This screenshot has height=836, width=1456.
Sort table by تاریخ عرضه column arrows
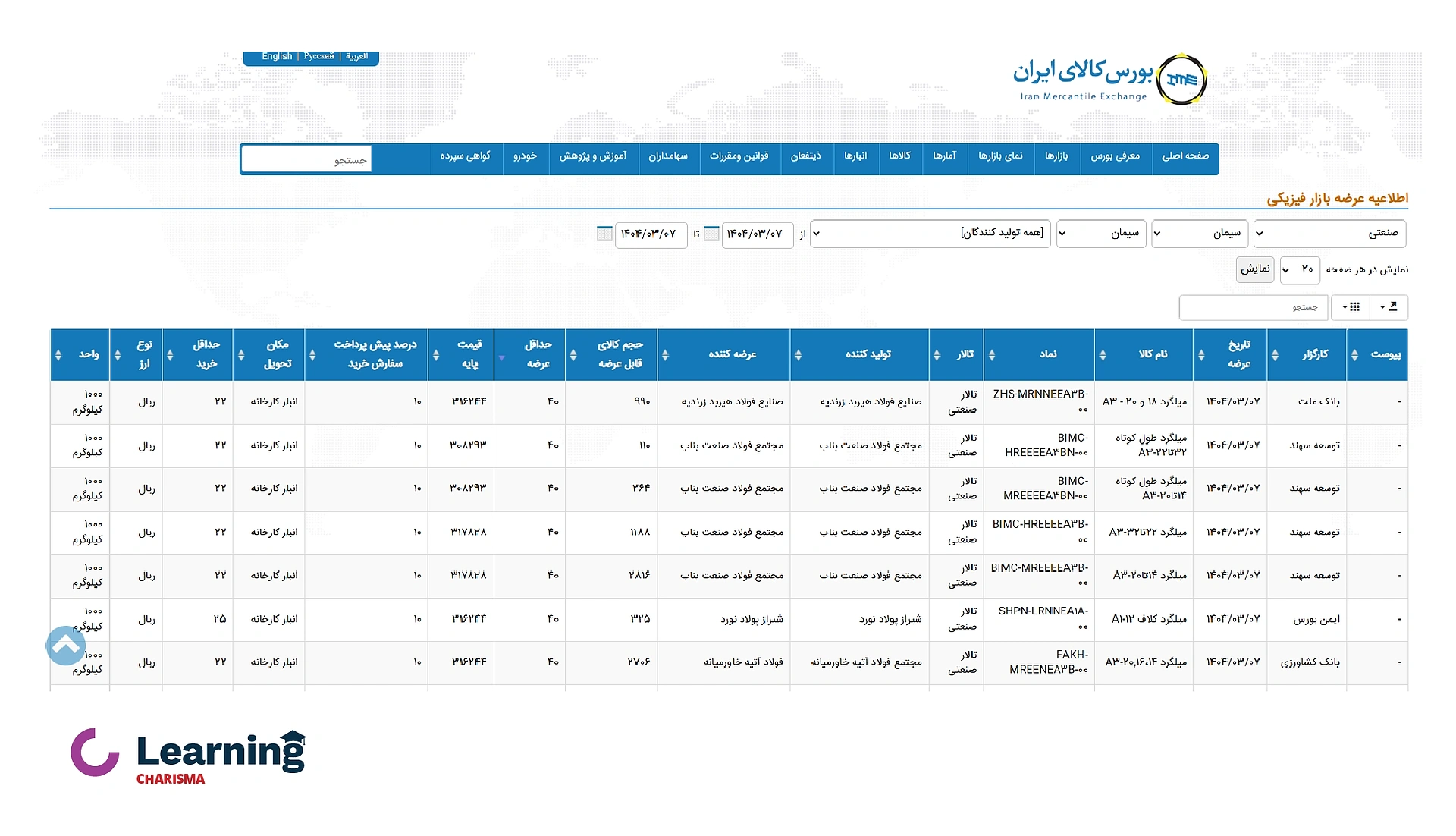click(x=1201, y=355)
